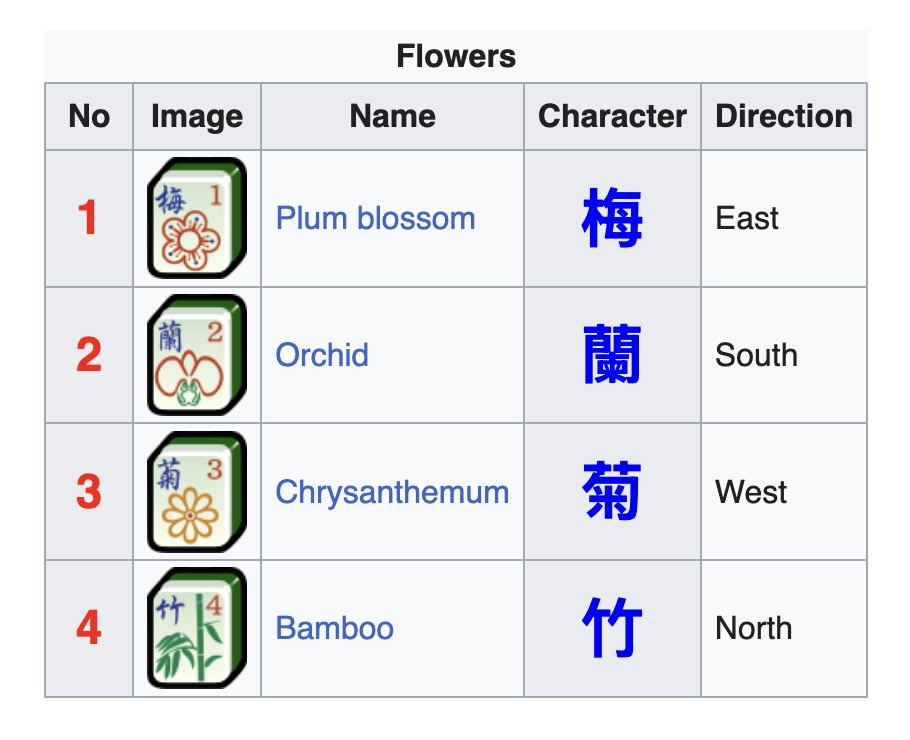
Task: Click the Character column header
Action: click(612, 116)
